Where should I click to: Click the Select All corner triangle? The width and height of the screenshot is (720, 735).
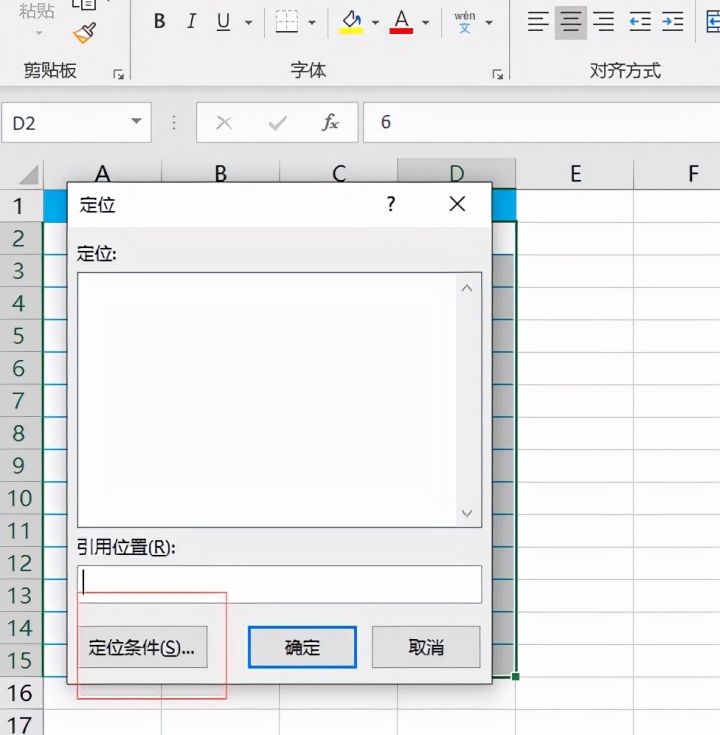pos(28,175)
